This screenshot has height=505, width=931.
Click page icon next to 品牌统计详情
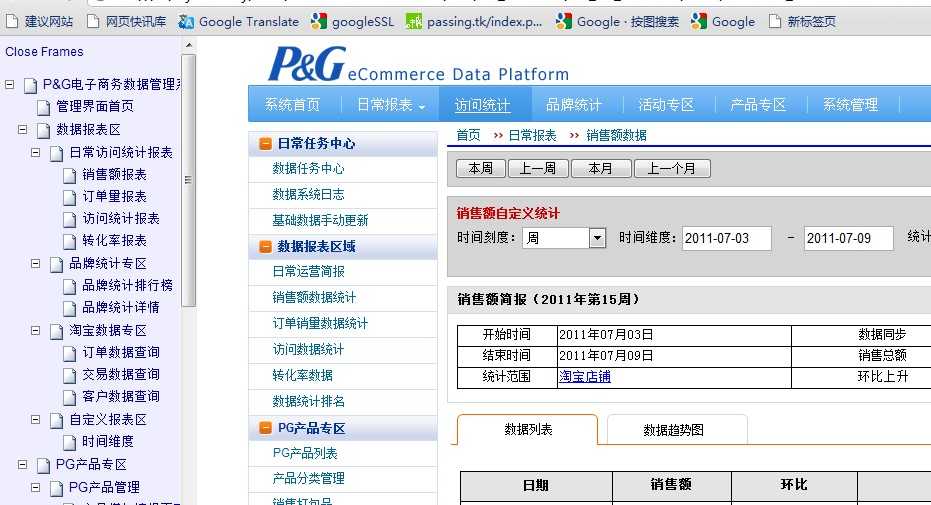point(69,309)
